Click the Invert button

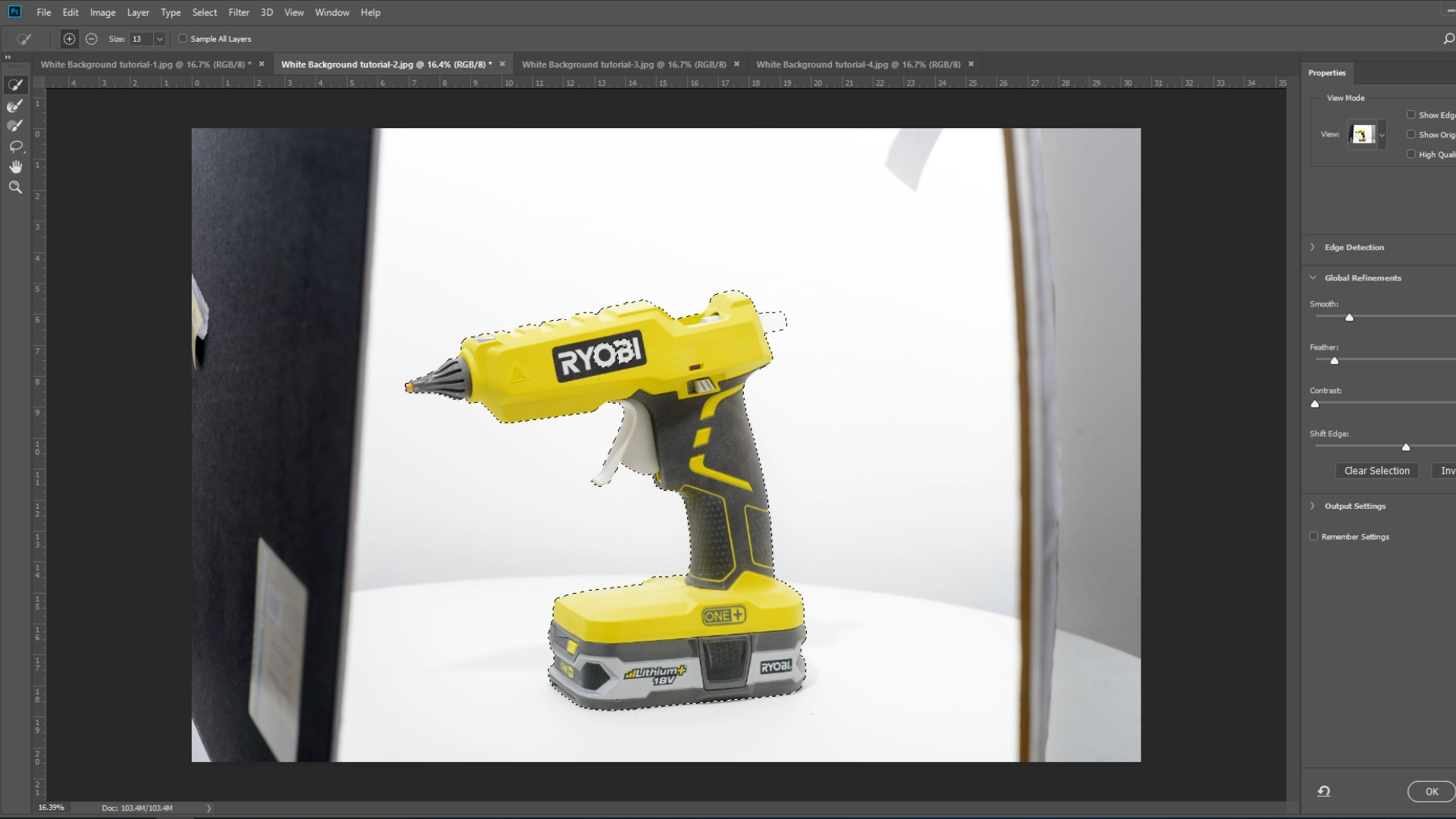[1444, 471]
